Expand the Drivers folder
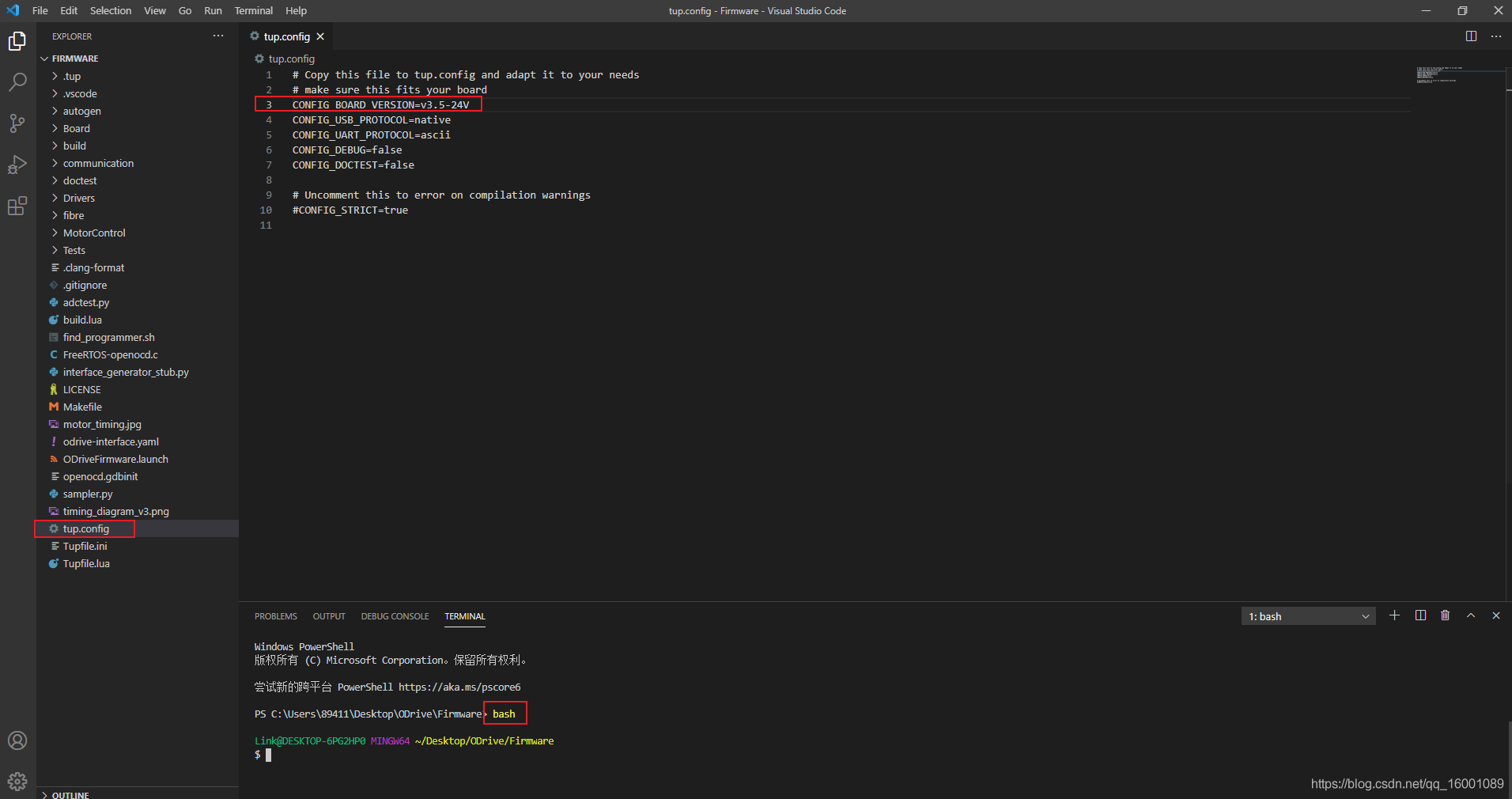 79,198
